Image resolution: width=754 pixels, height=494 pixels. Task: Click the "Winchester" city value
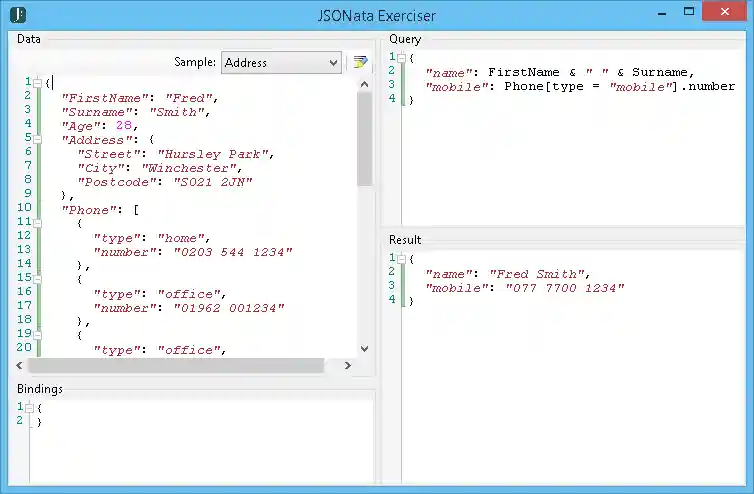188,168
